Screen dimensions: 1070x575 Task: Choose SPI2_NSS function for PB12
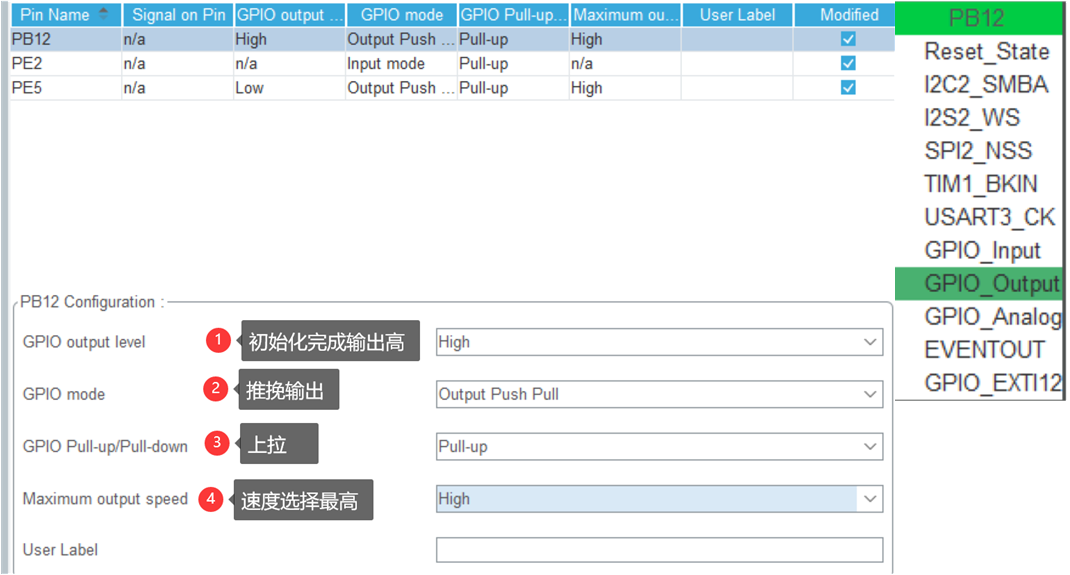click(977, 151)
